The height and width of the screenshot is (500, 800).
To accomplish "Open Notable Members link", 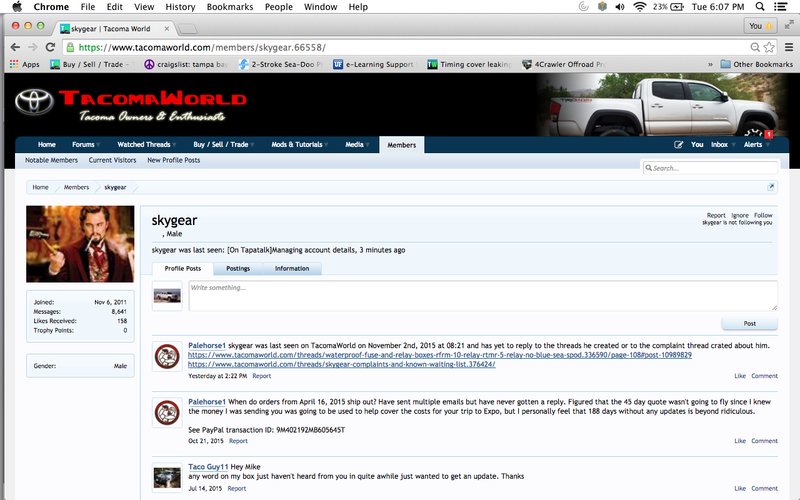I will (x=52, y=160).
